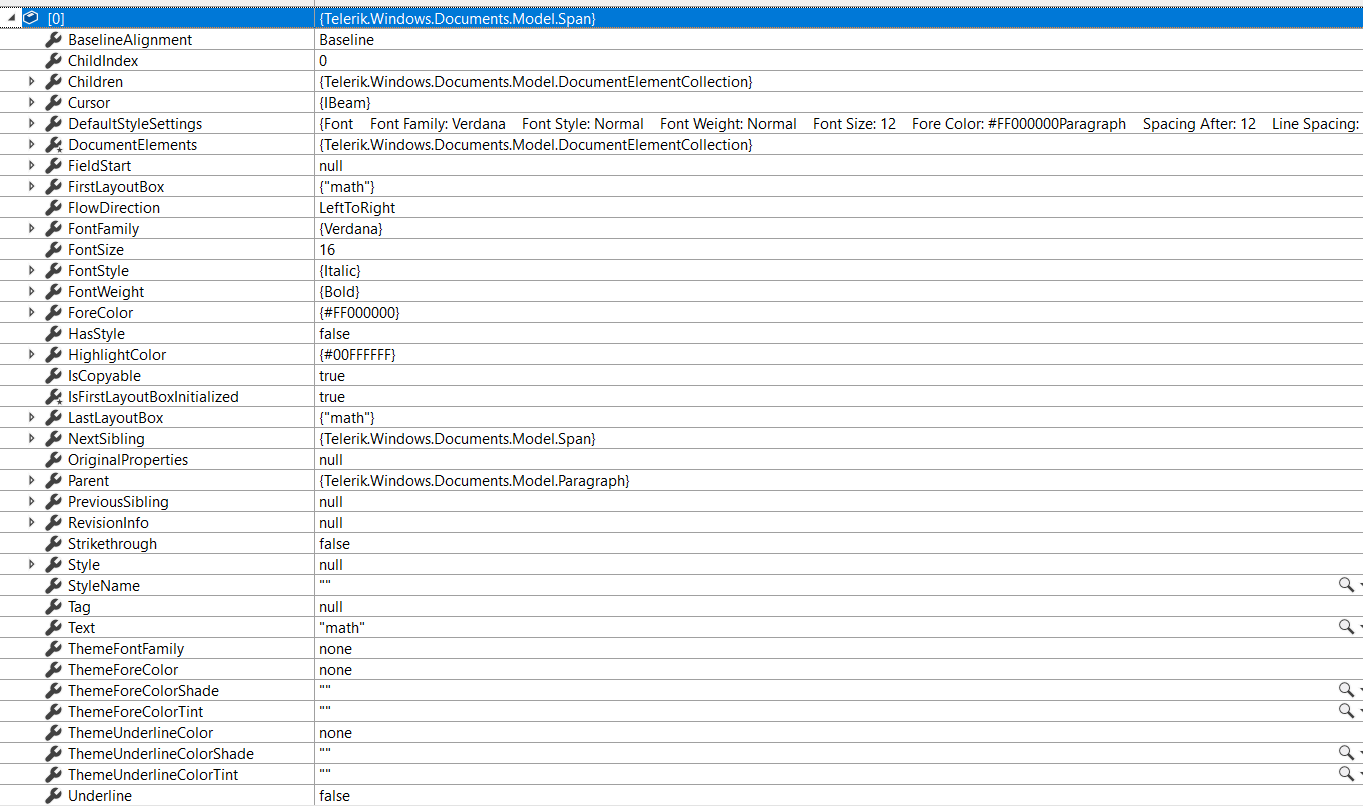
Task: Click the wrench icon next to HasStyle
Action: (54, 334)
